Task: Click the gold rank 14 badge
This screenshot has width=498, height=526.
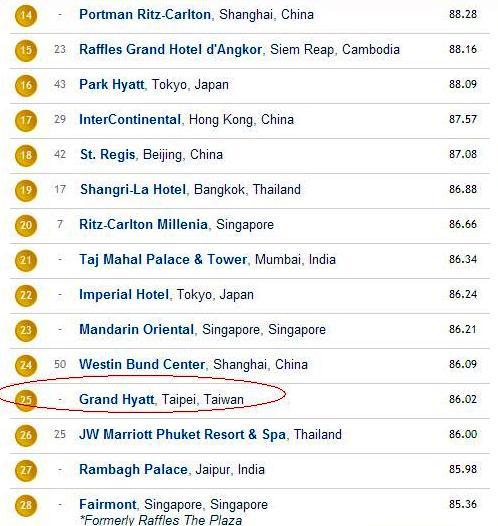Action: coord(26,15)
